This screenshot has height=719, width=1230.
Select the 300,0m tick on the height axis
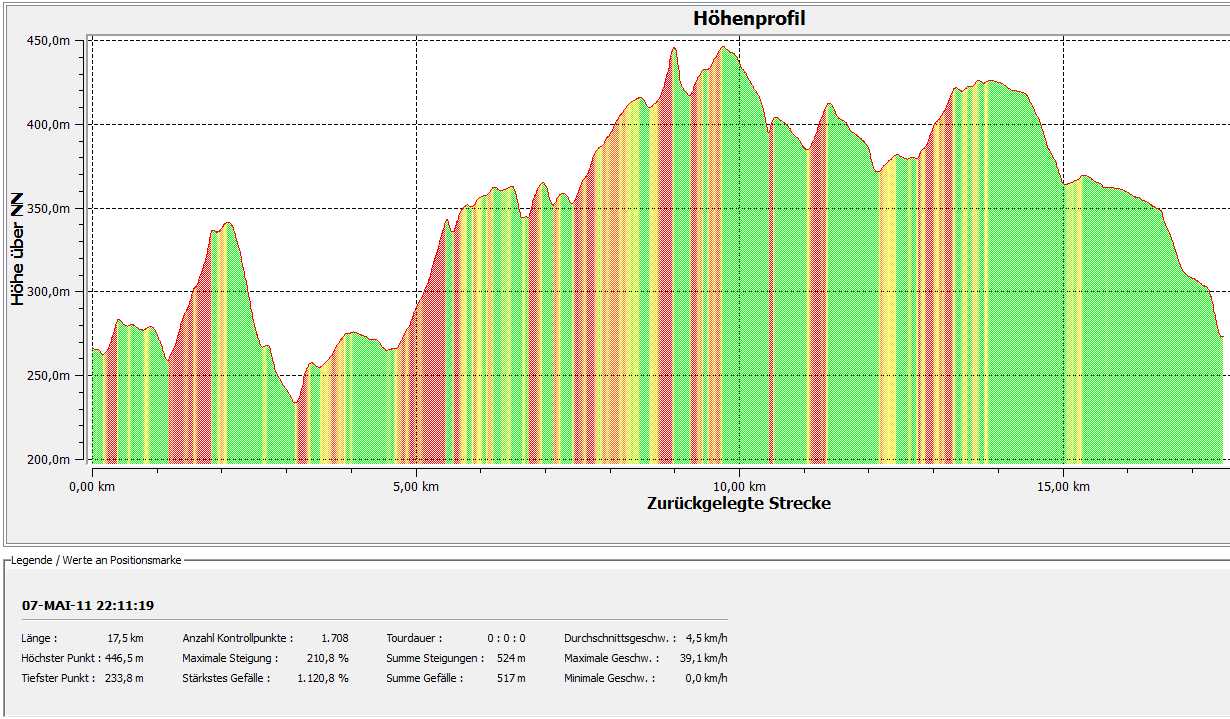pos(48,292)
